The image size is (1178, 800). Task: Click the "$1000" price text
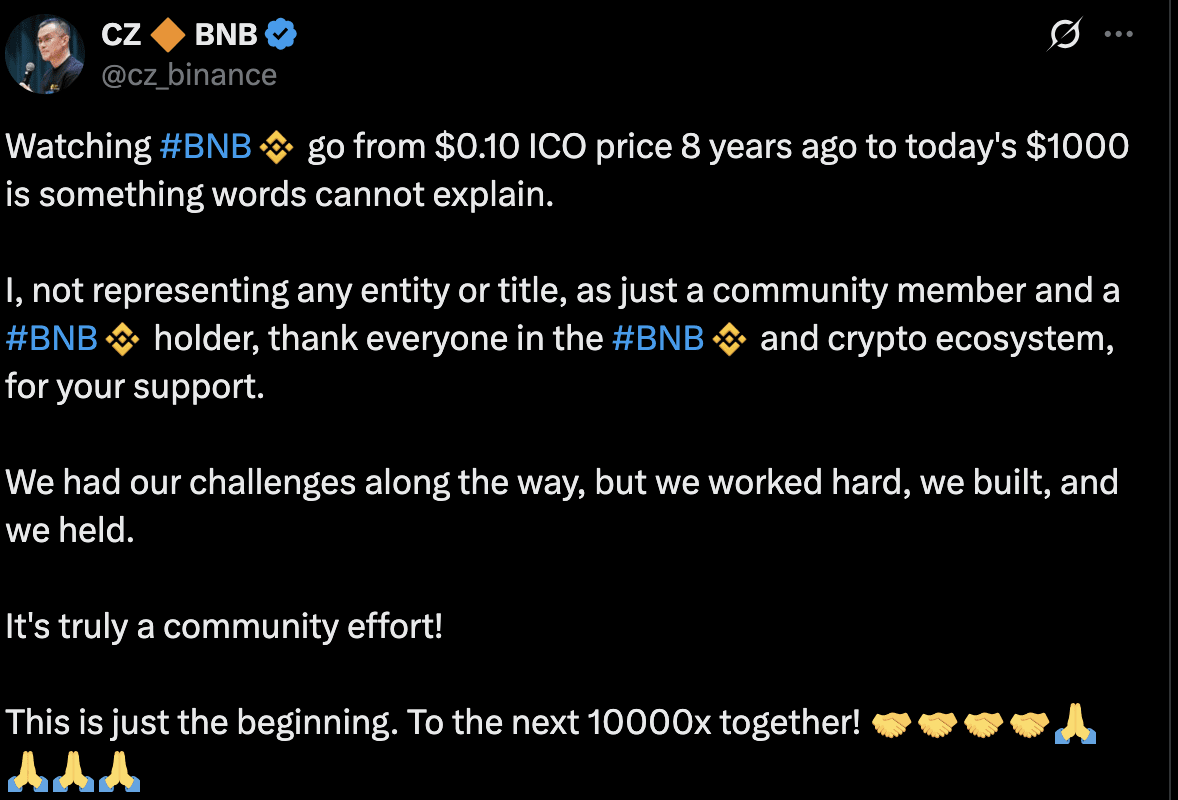pos(1077,146)
